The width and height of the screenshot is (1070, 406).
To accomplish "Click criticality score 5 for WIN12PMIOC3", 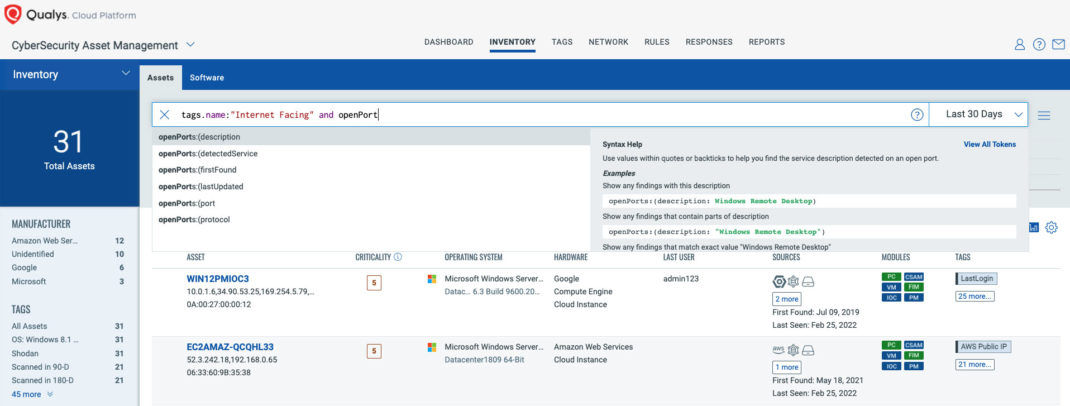I will click(x=374, y=283).
